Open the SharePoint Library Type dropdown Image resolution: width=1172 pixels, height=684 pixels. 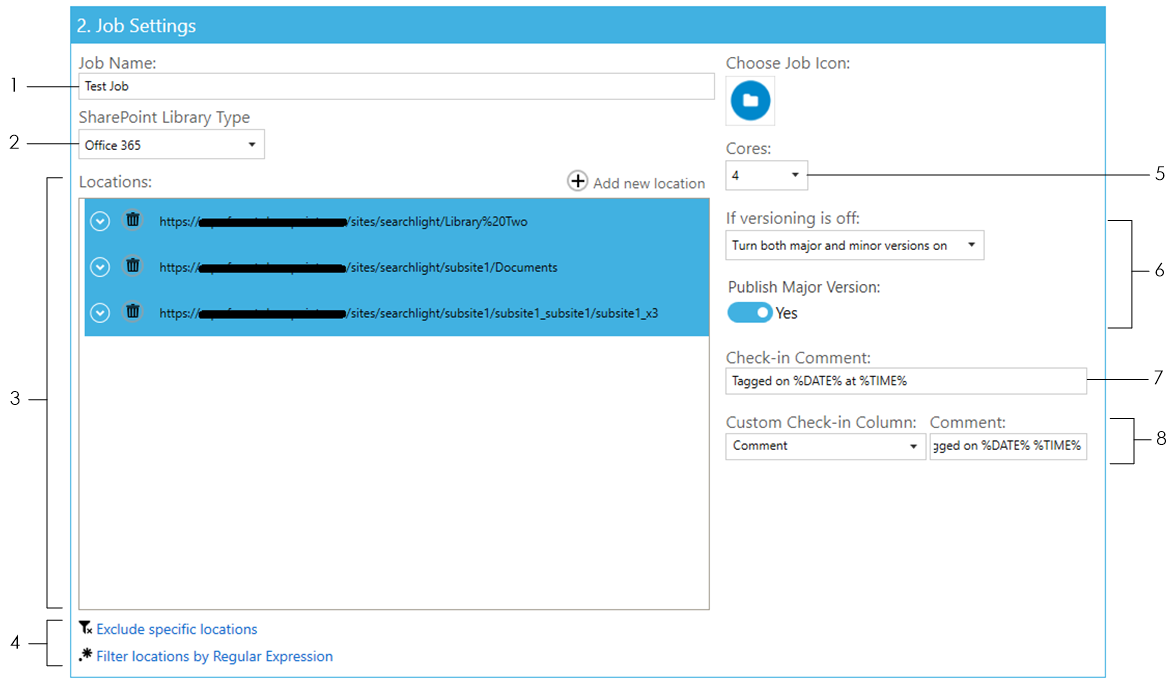(171, 145)
